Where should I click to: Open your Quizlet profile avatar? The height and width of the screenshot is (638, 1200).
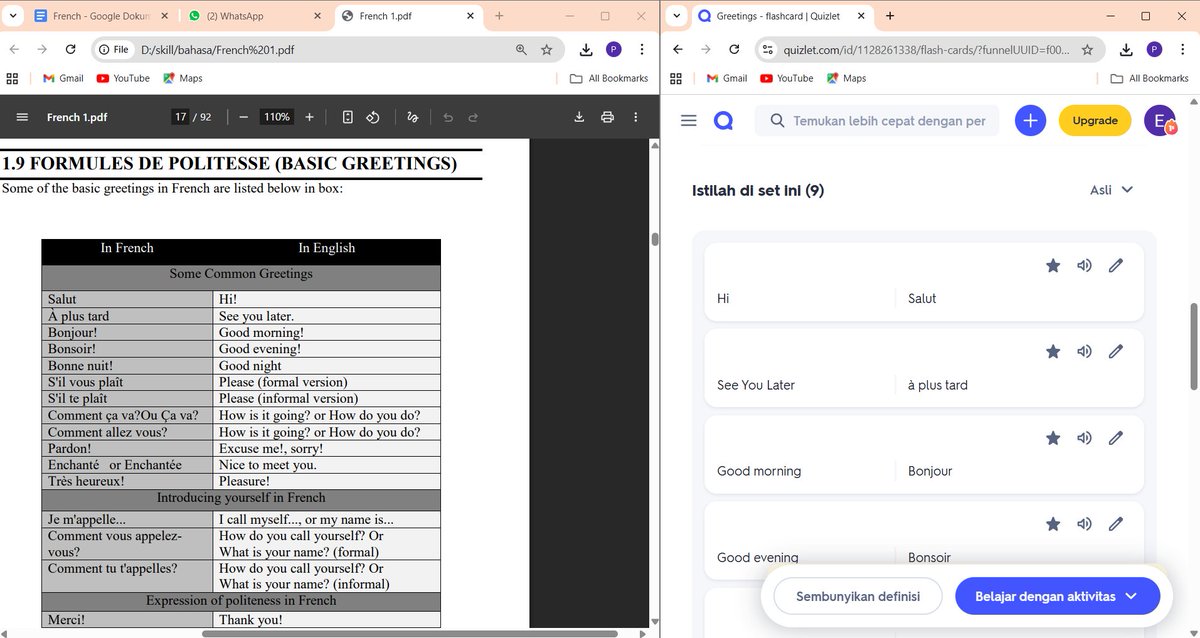tap(1158, 120)
